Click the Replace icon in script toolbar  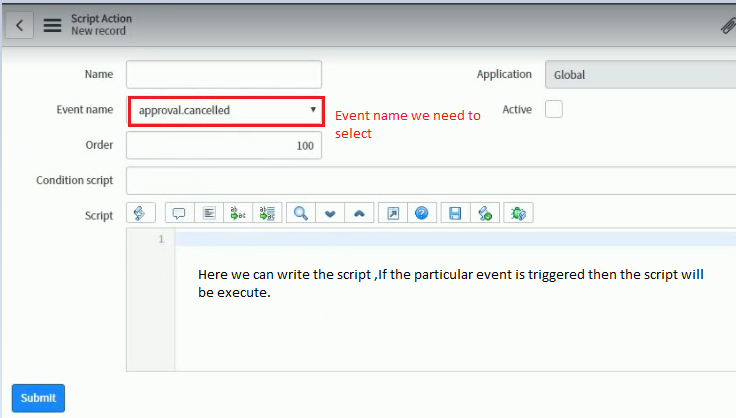point(238,213)
